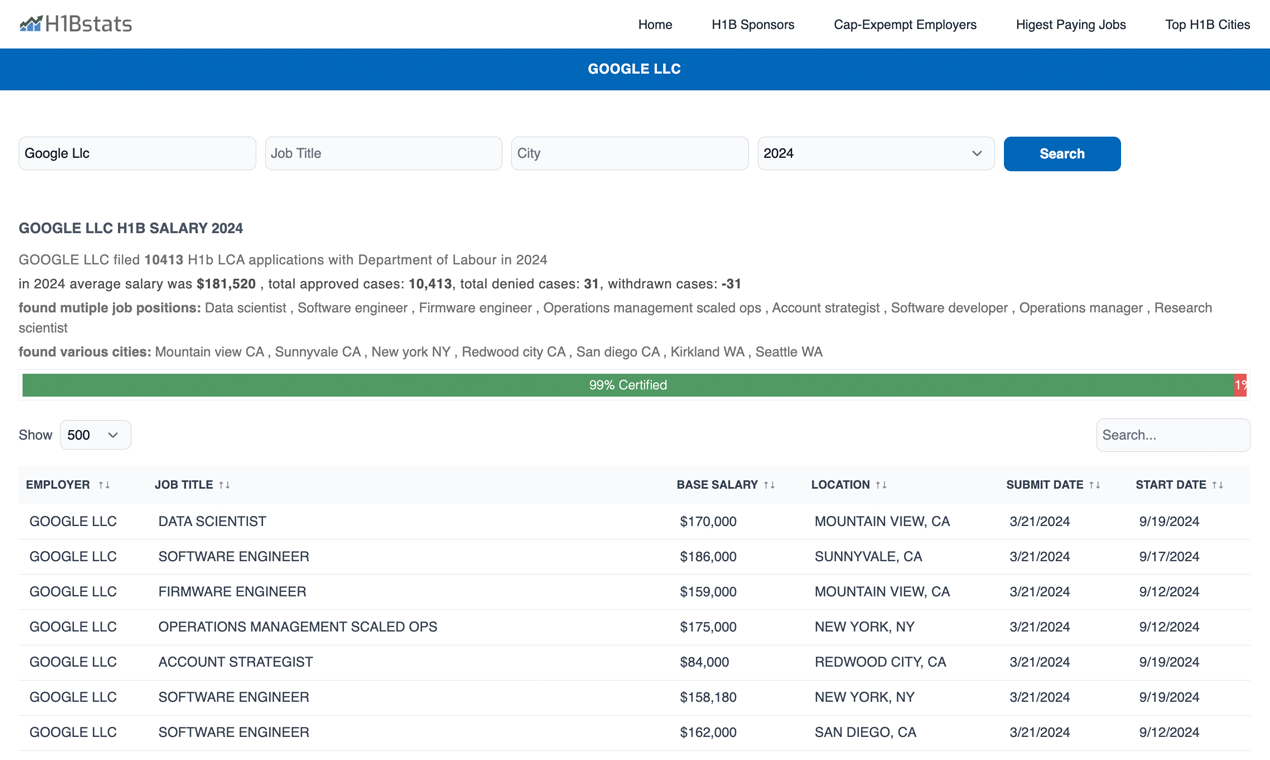Click REDWOOD CITY, CA location cell
This screenshot has height=760, width=1270.
880,662
